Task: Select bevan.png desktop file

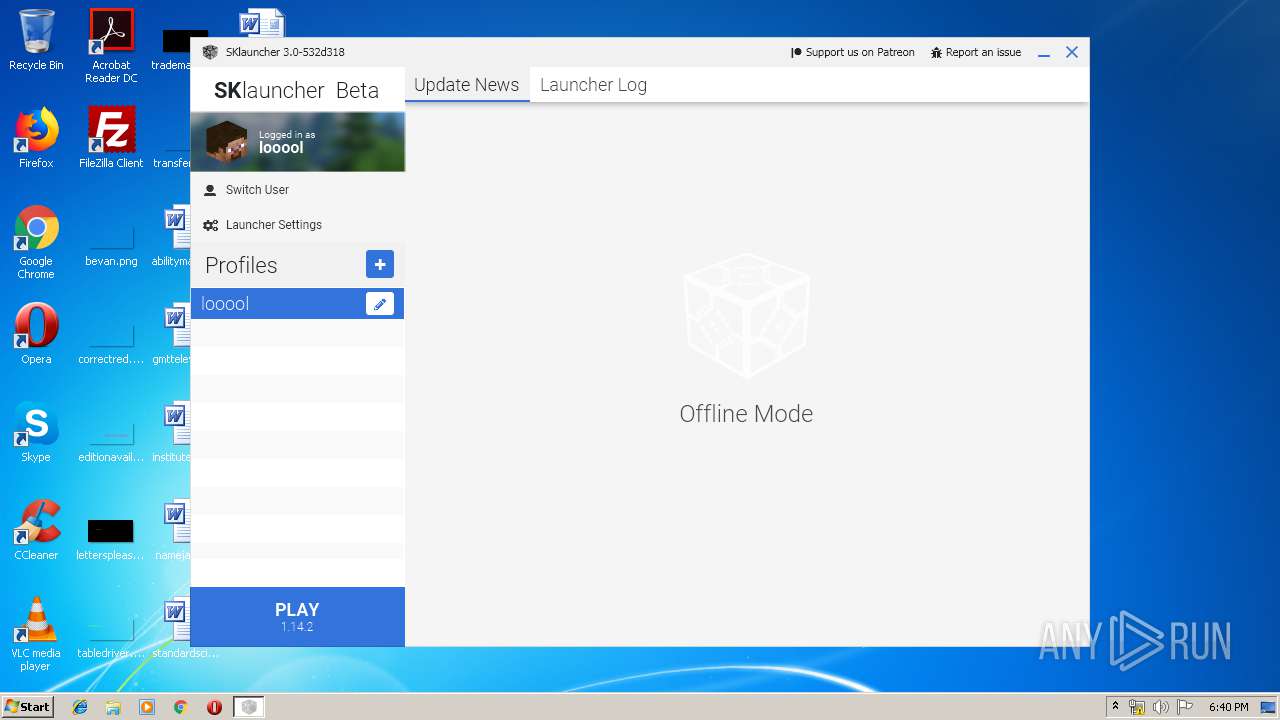Action: (111, 242)
